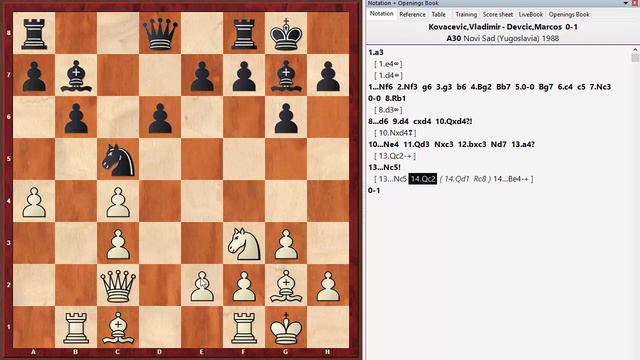Viewport: 640px width, 360px height.
Task: Select the black bishop on b7
Action: pos(76,76)
